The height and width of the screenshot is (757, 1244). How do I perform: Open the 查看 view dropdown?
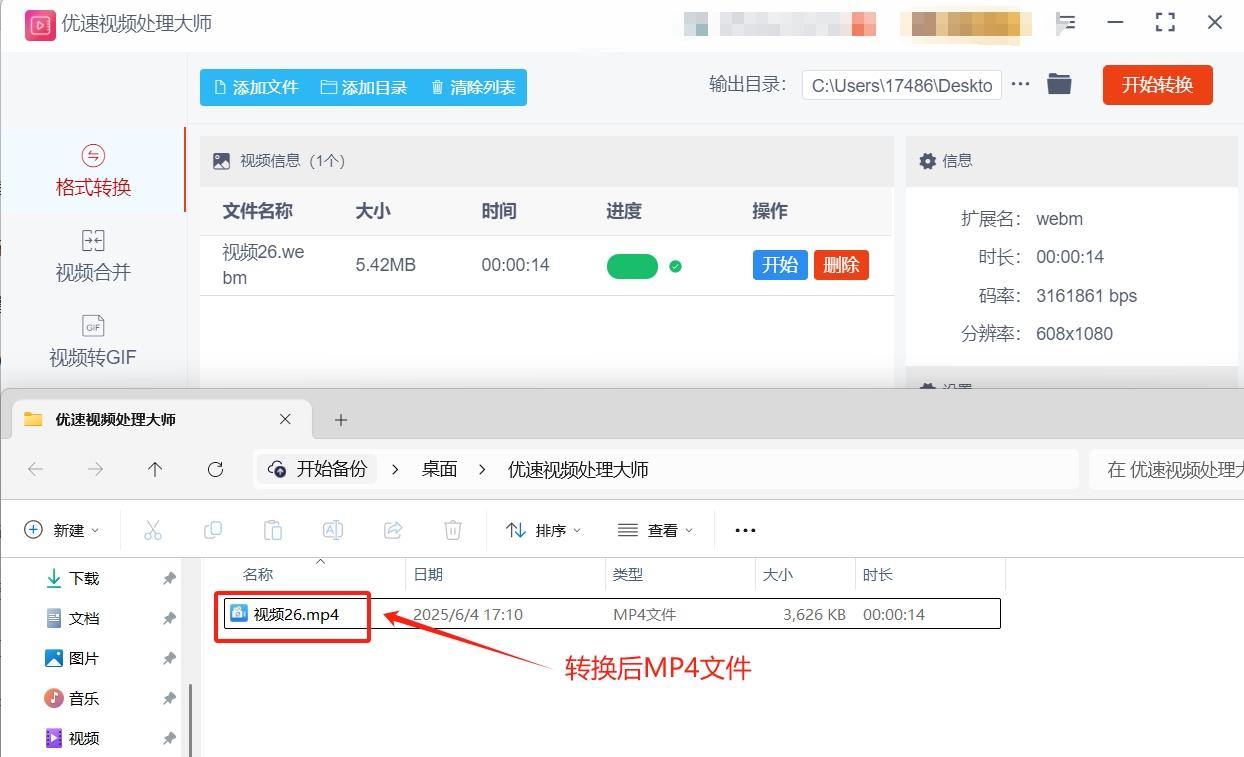click(x=655, y=529)
